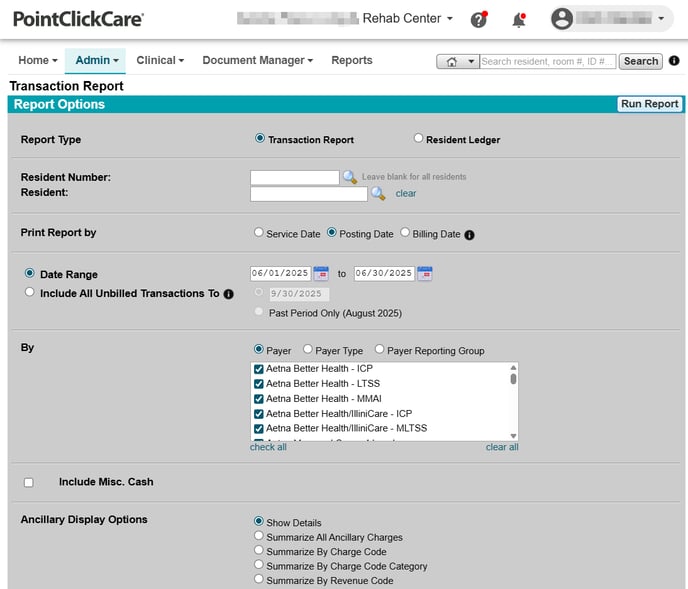Enable Include Misc. Cash checkbox
The height and width of the screenshot is (589, 688).
click(x=29, y=483)
